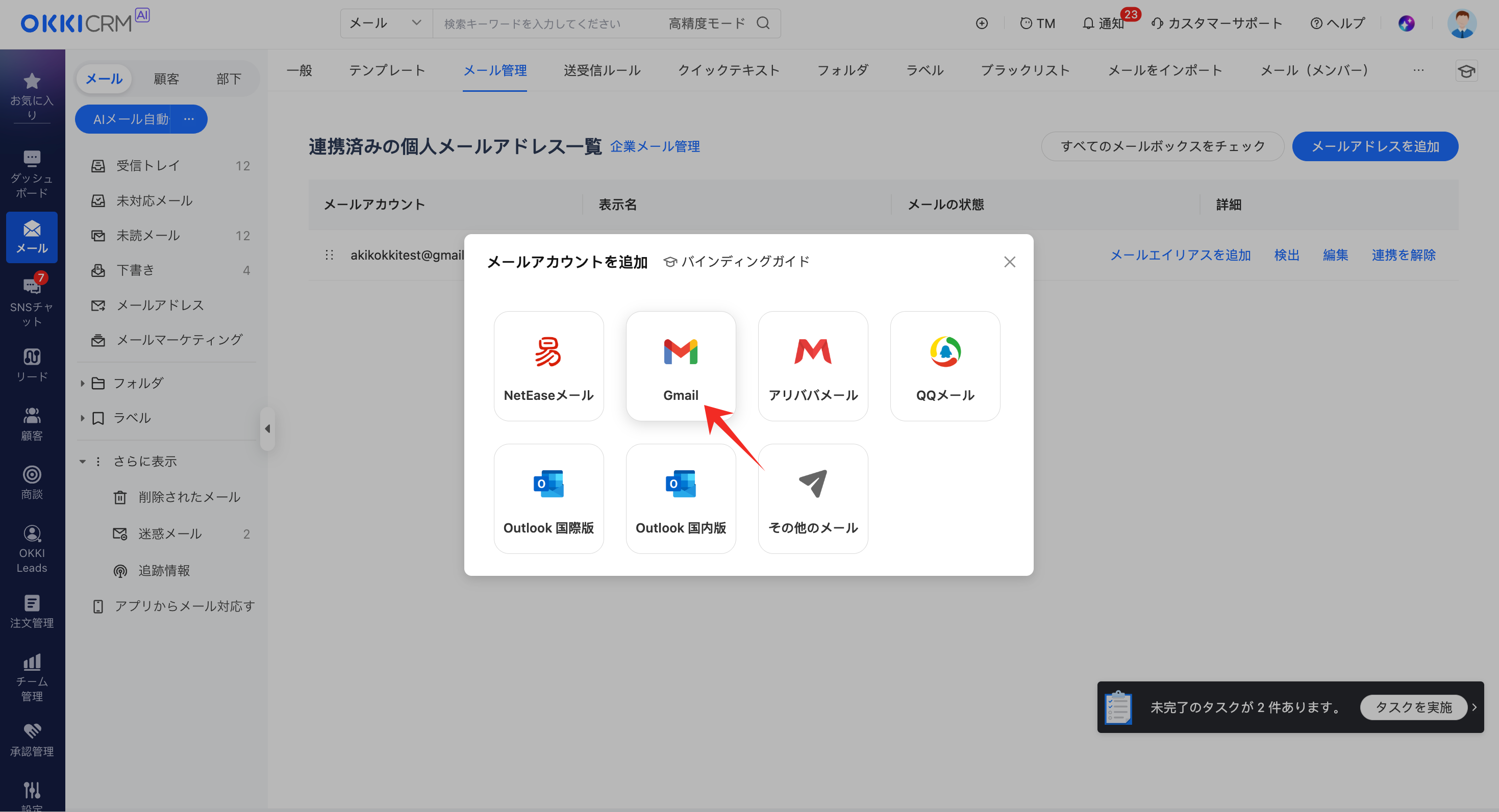Image resolution: width=1499 pixels, height=812 pixels.
Task: Click すべてのメールボックスをチェック button
Action: coord(1162,146)
